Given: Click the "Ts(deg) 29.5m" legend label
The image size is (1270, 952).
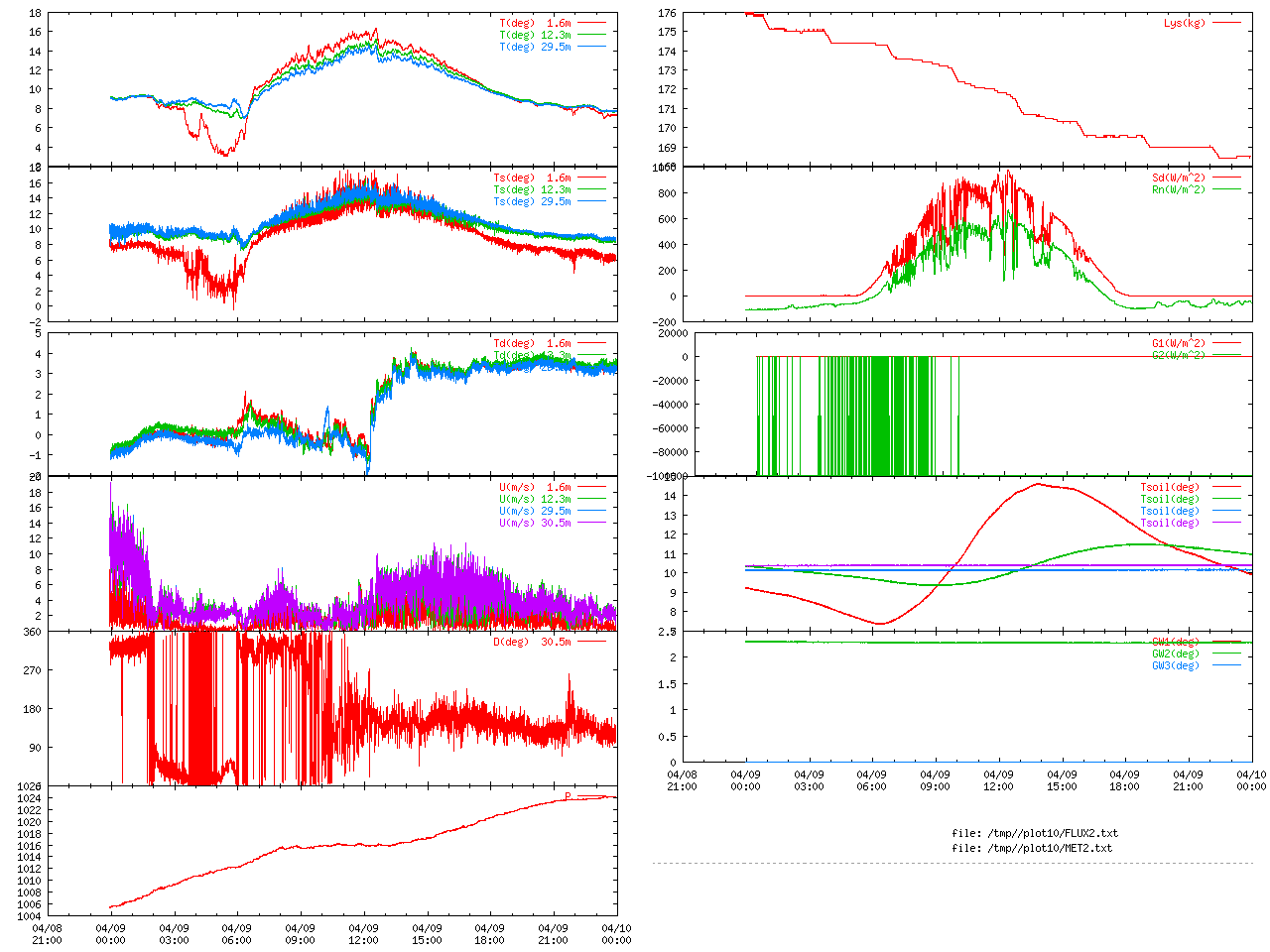Looking at the screenshot, I should coord(532,202).
